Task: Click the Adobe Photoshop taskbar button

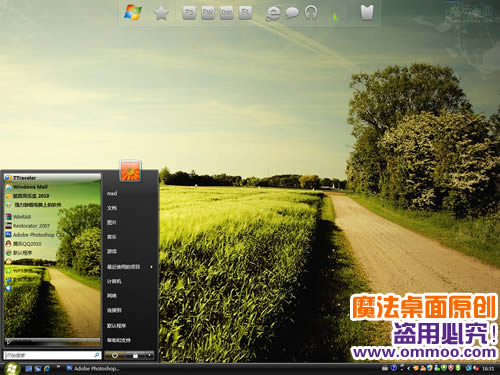Action: (93, 368)
